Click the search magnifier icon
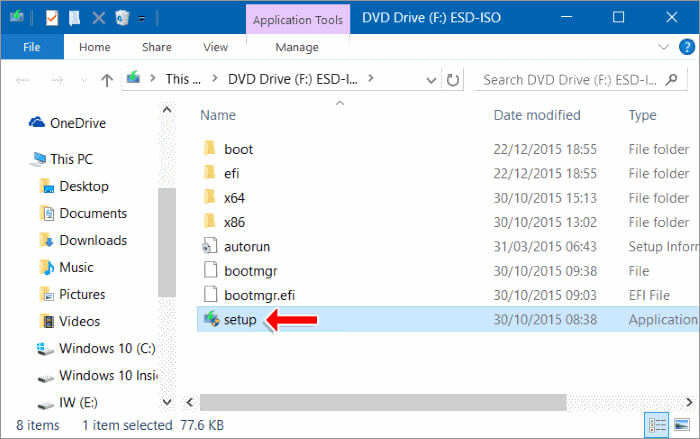 click(671, 80)
